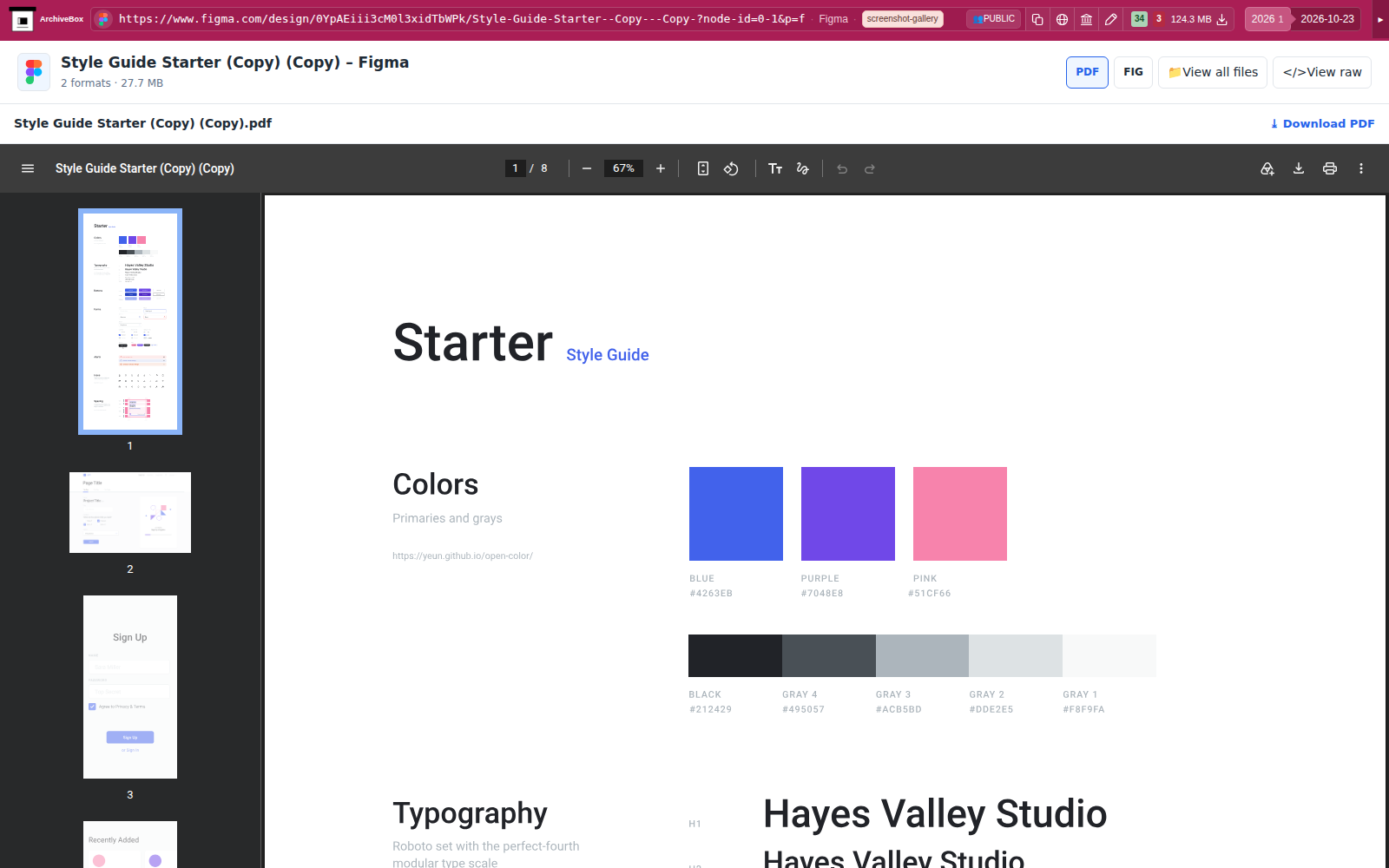
Task: Click the View raw button
Action: (1322, 72)
